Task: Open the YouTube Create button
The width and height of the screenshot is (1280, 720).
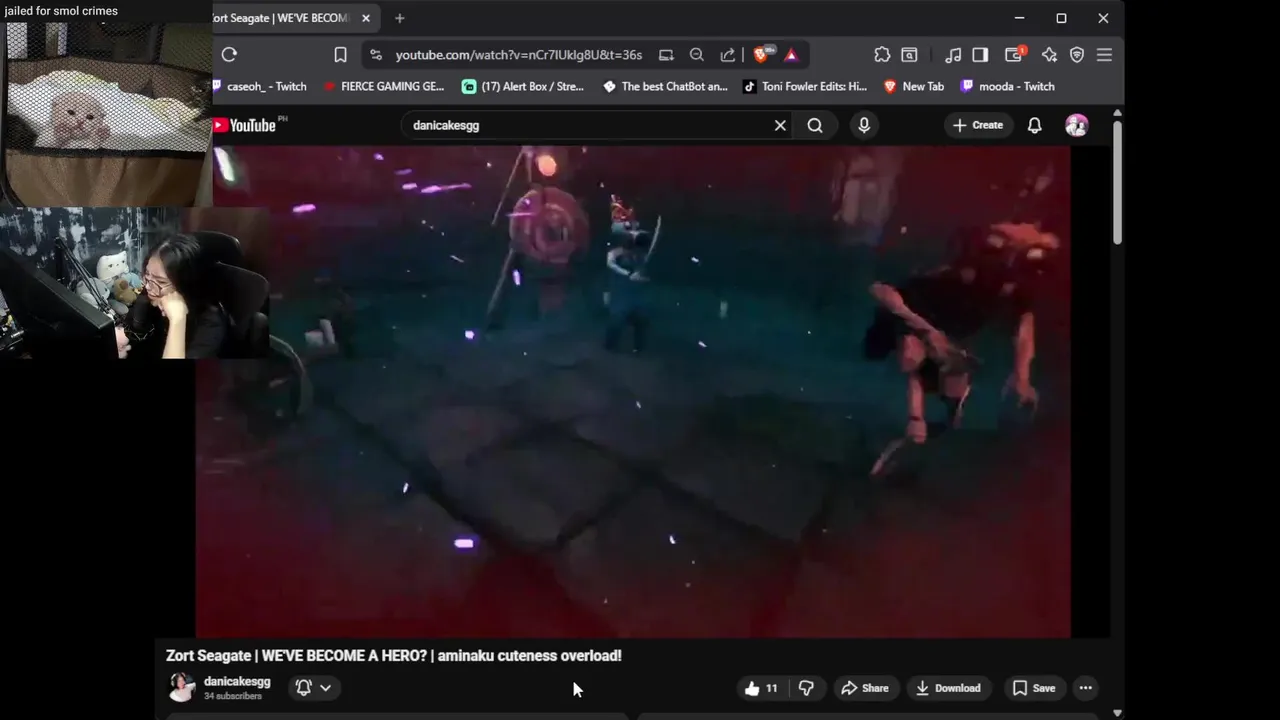Action: tap(978, 125)
